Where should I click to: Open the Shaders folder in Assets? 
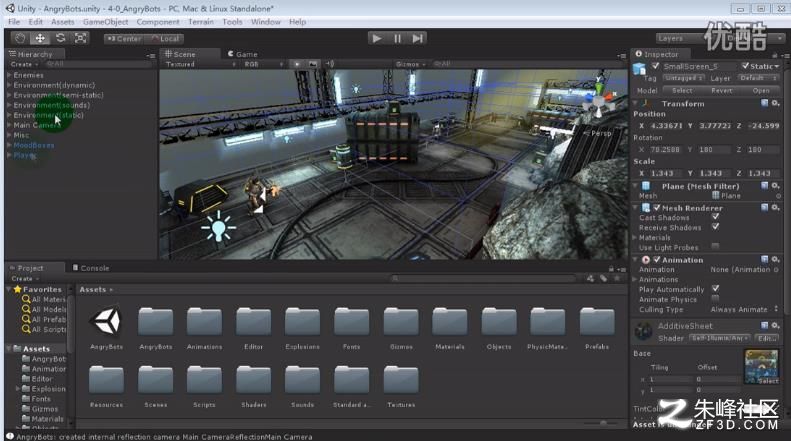point(253,379)
